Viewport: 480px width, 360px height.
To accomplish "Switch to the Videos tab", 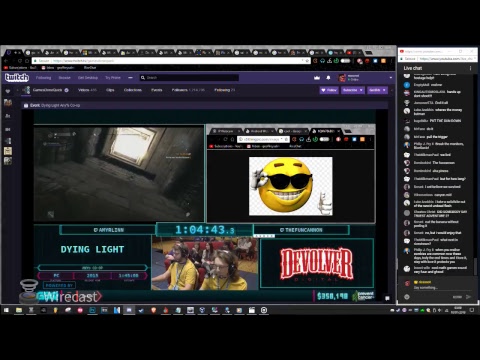I will point(87,90).
